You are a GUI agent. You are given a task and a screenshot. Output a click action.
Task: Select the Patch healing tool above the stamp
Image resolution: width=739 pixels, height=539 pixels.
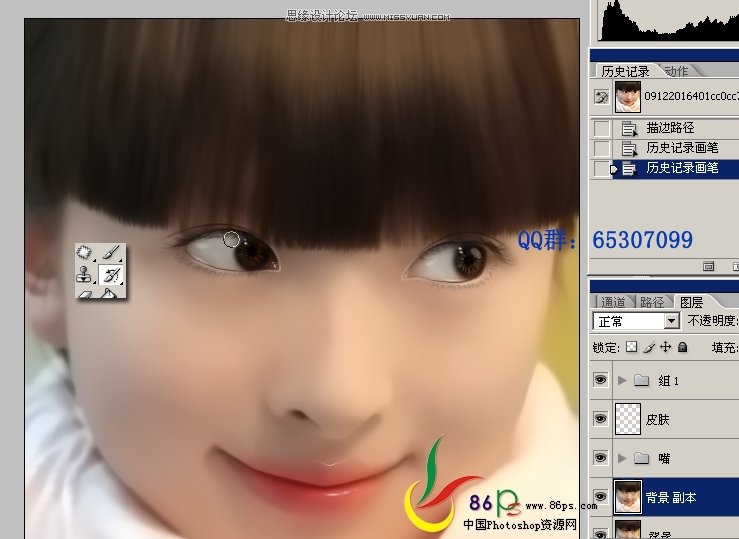click(x=85, y=253)
